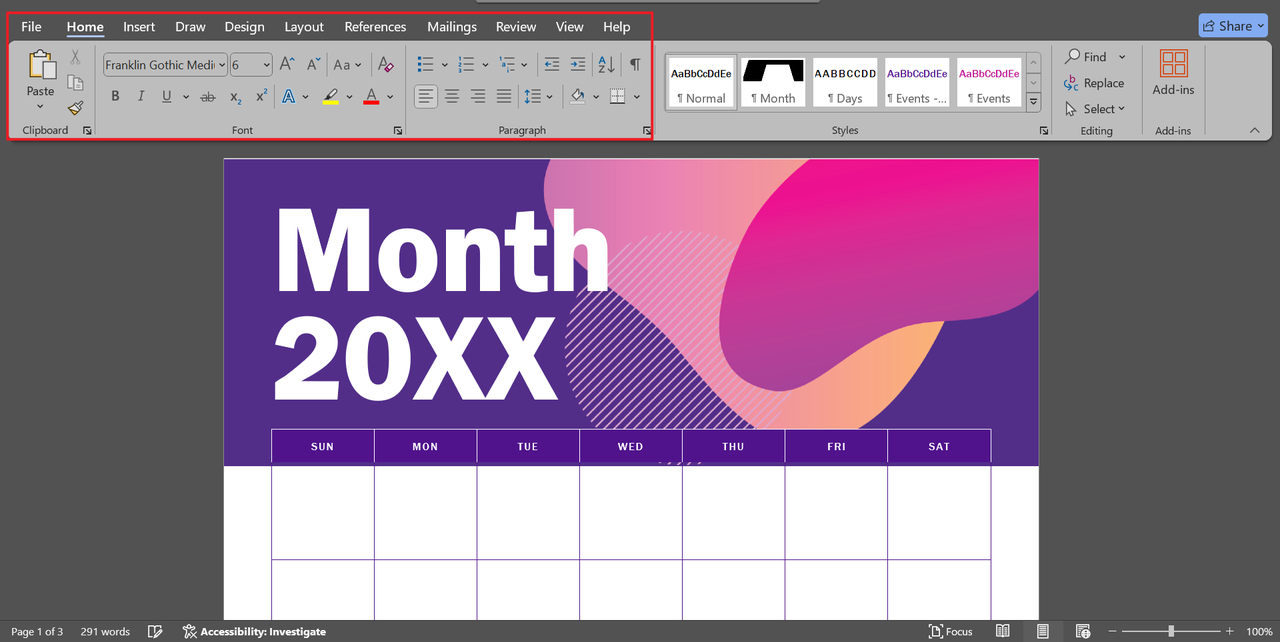Open the Font dialog launcher
The height and width of the screenshot is (642, 1280).
pyautogui.click(x=398, y=130)
